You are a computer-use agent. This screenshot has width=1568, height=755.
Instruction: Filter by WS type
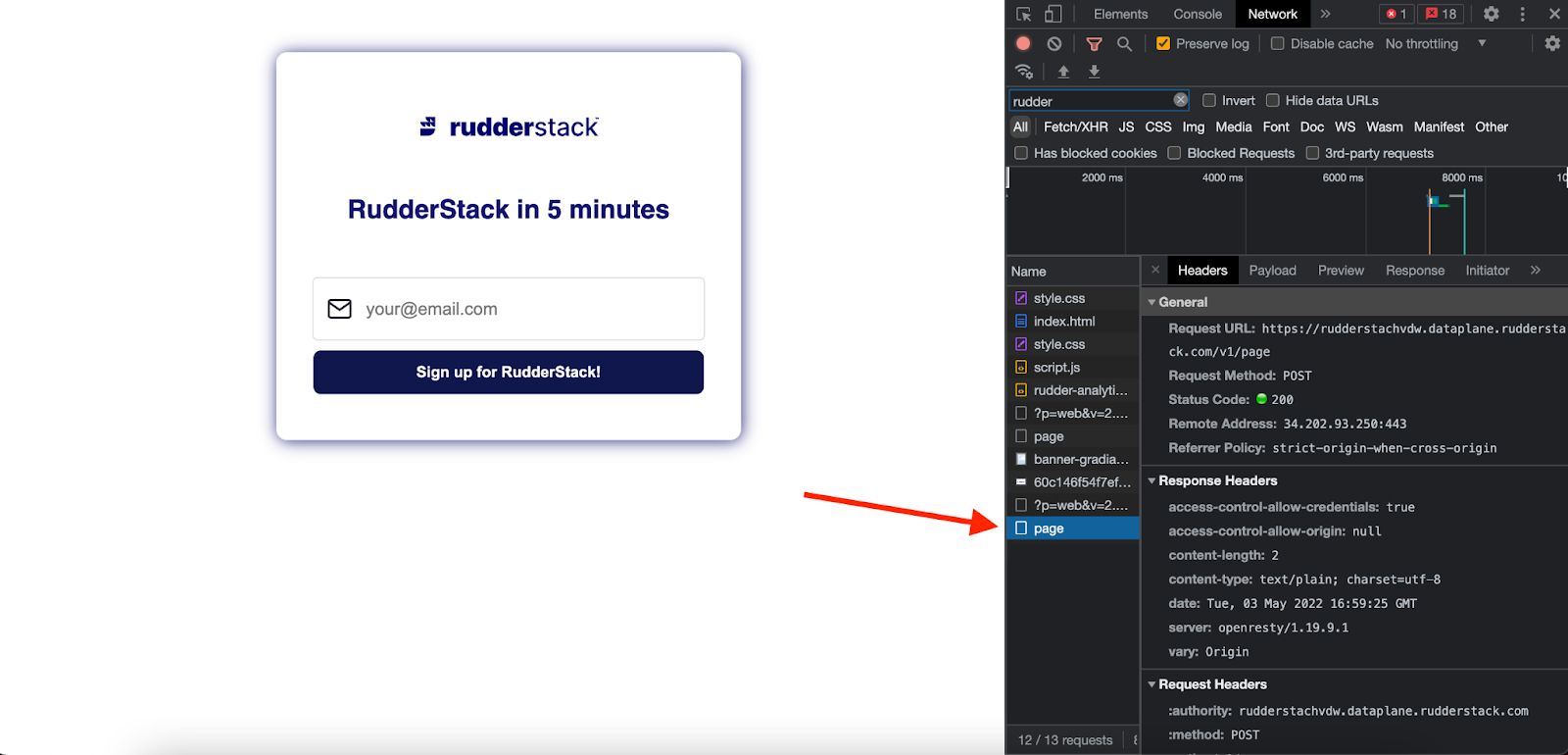click(1345, 126)
